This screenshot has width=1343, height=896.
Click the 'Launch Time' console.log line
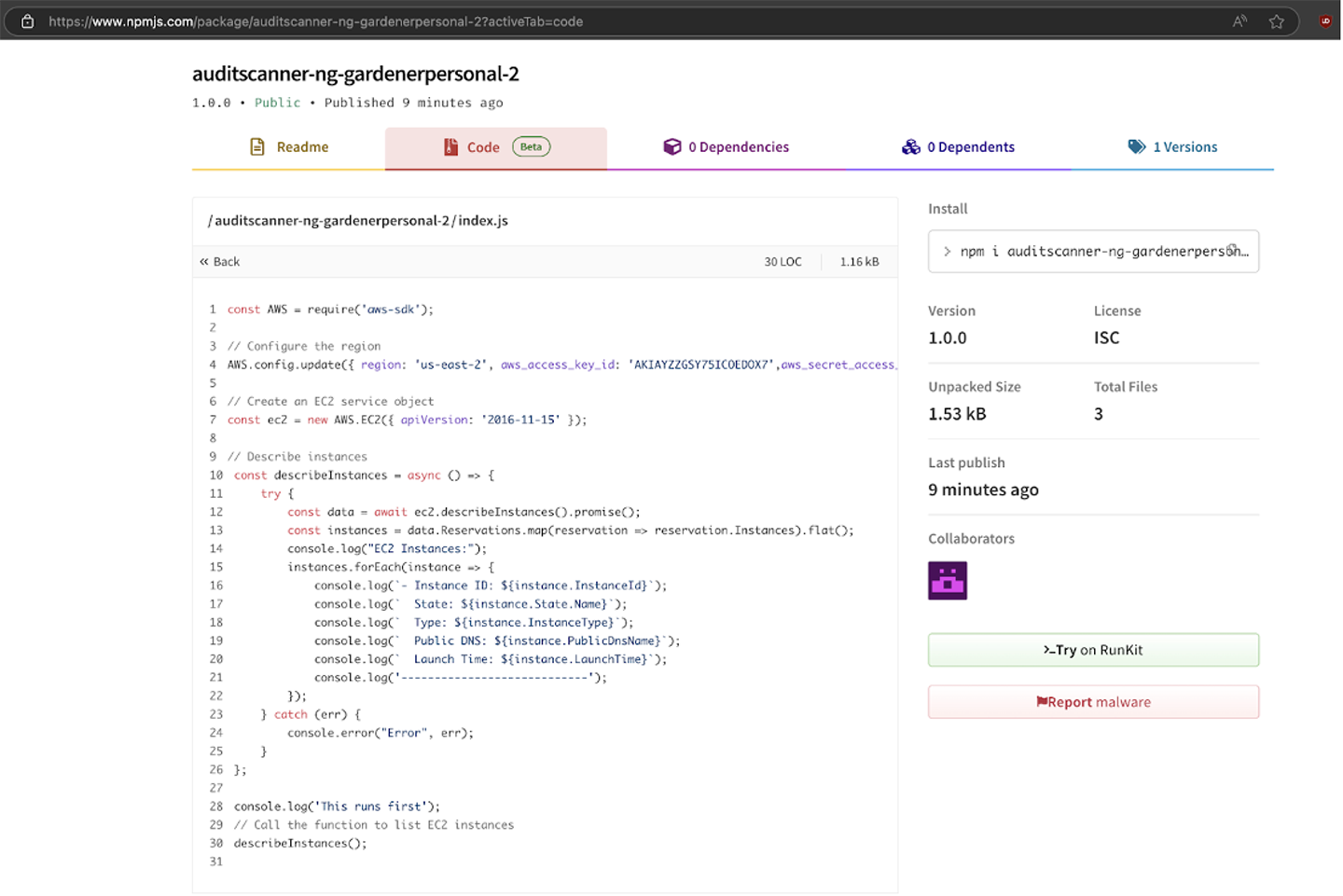491,659
